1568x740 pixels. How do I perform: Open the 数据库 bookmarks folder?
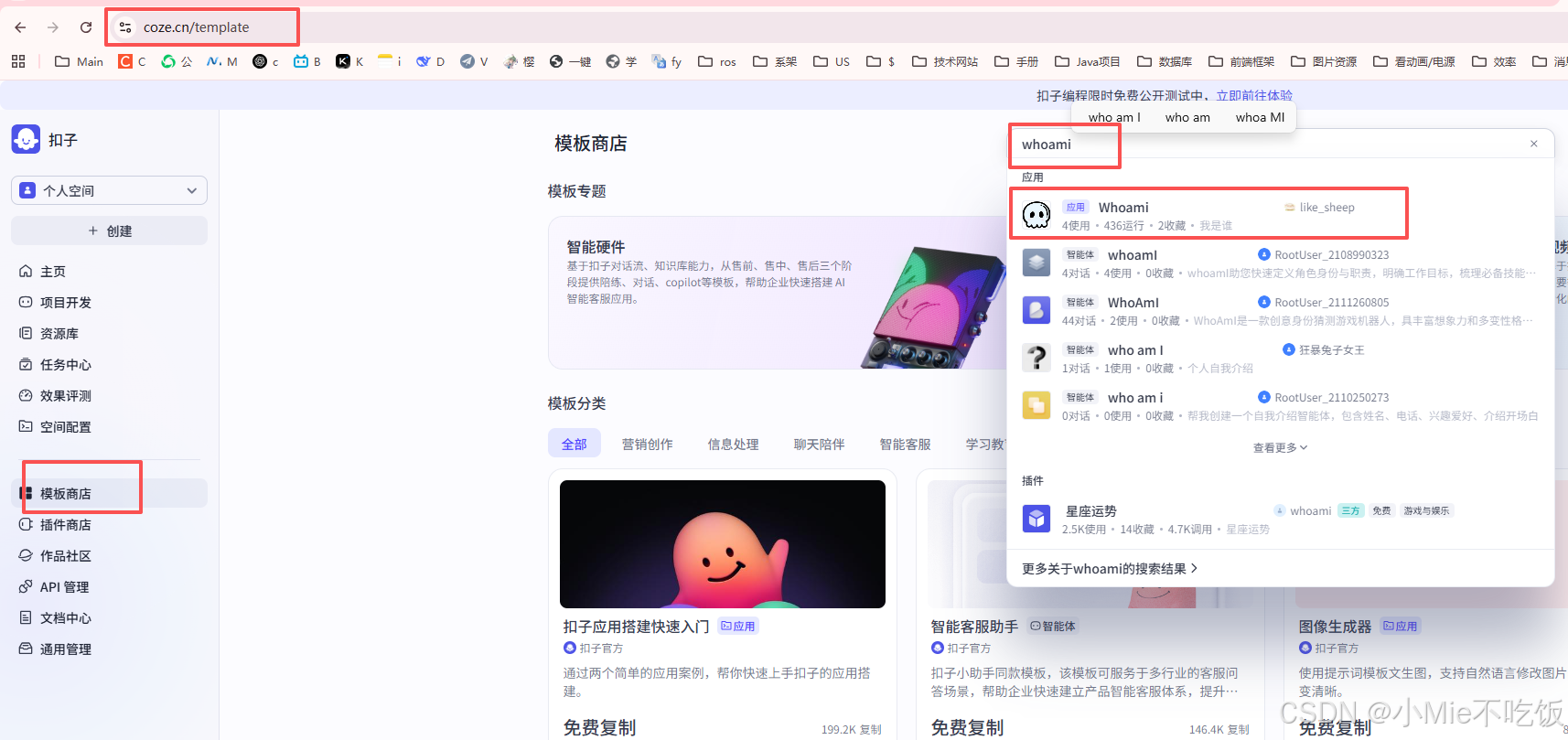(x=1165, y=61)
